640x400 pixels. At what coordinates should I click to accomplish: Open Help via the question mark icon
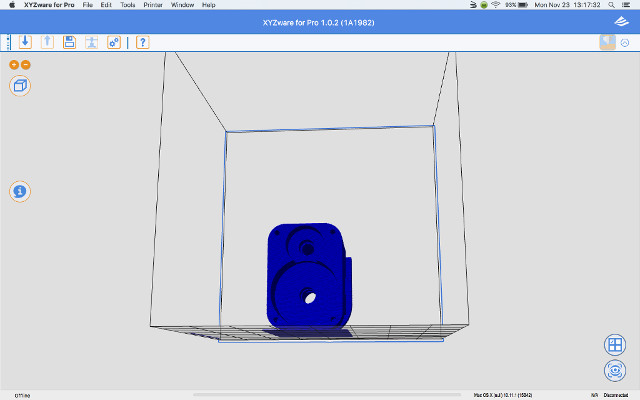pos(142,42)
